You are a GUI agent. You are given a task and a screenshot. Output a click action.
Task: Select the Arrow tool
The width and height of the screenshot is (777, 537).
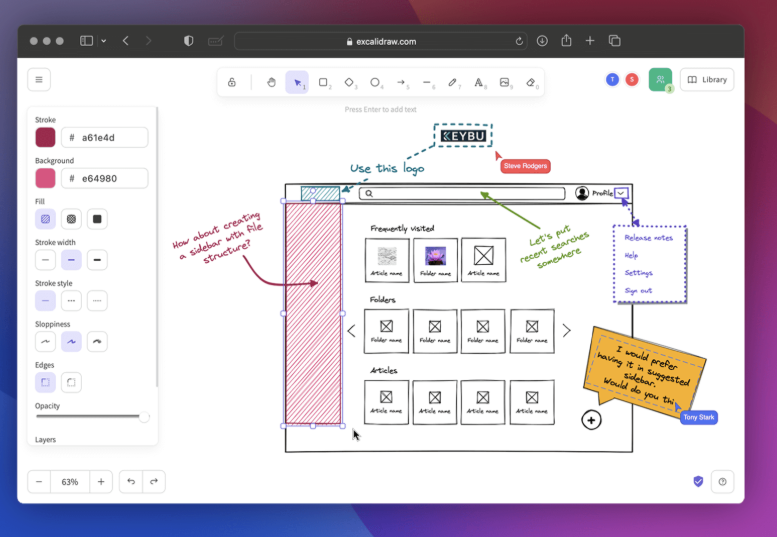click(x=401, y=82)
